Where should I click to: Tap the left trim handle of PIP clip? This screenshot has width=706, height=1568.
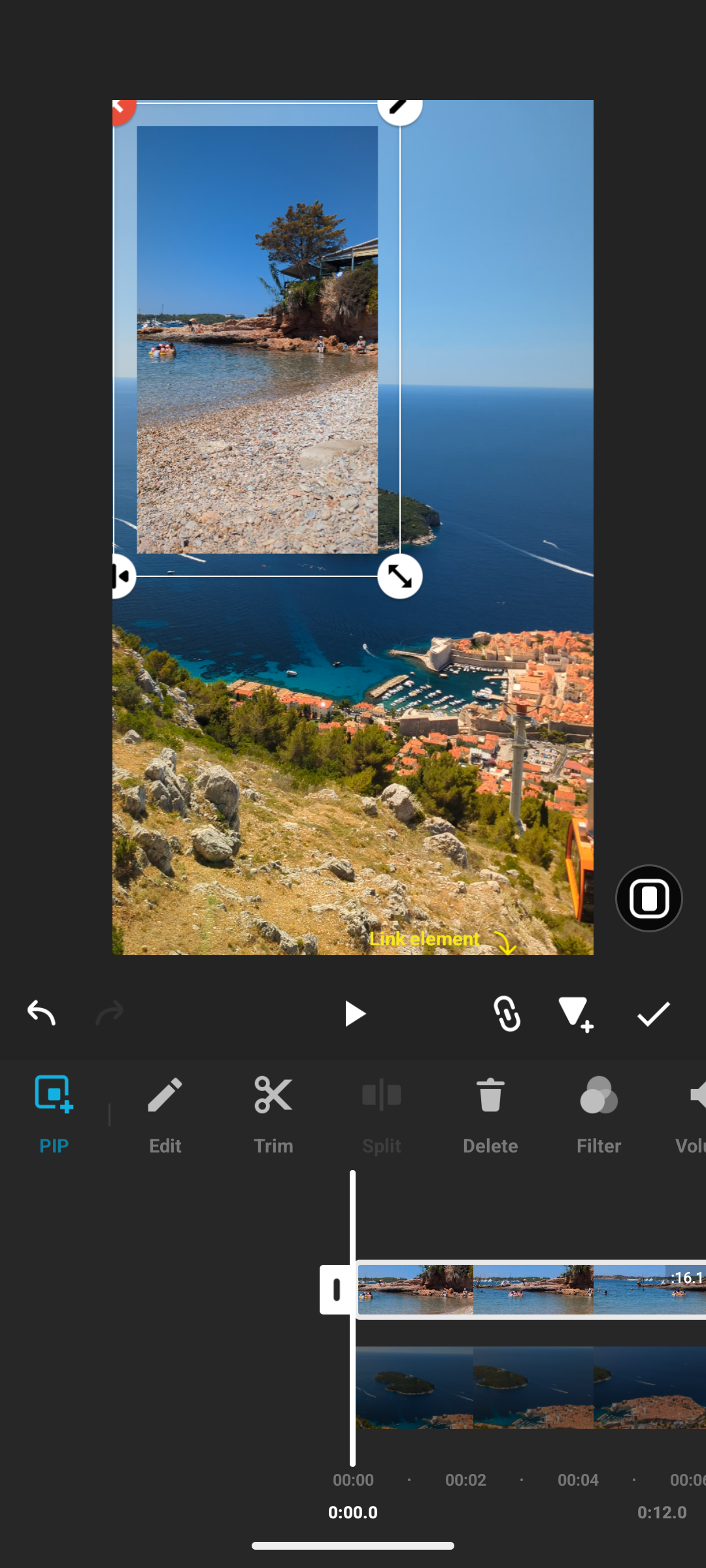tap(337, 1290)
